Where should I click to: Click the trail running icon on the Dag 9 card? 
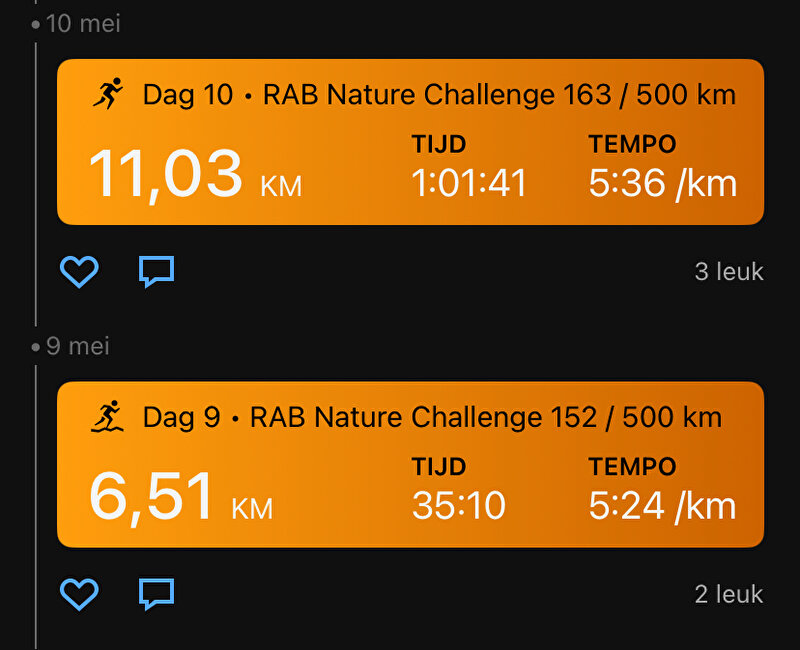point(107,416)
